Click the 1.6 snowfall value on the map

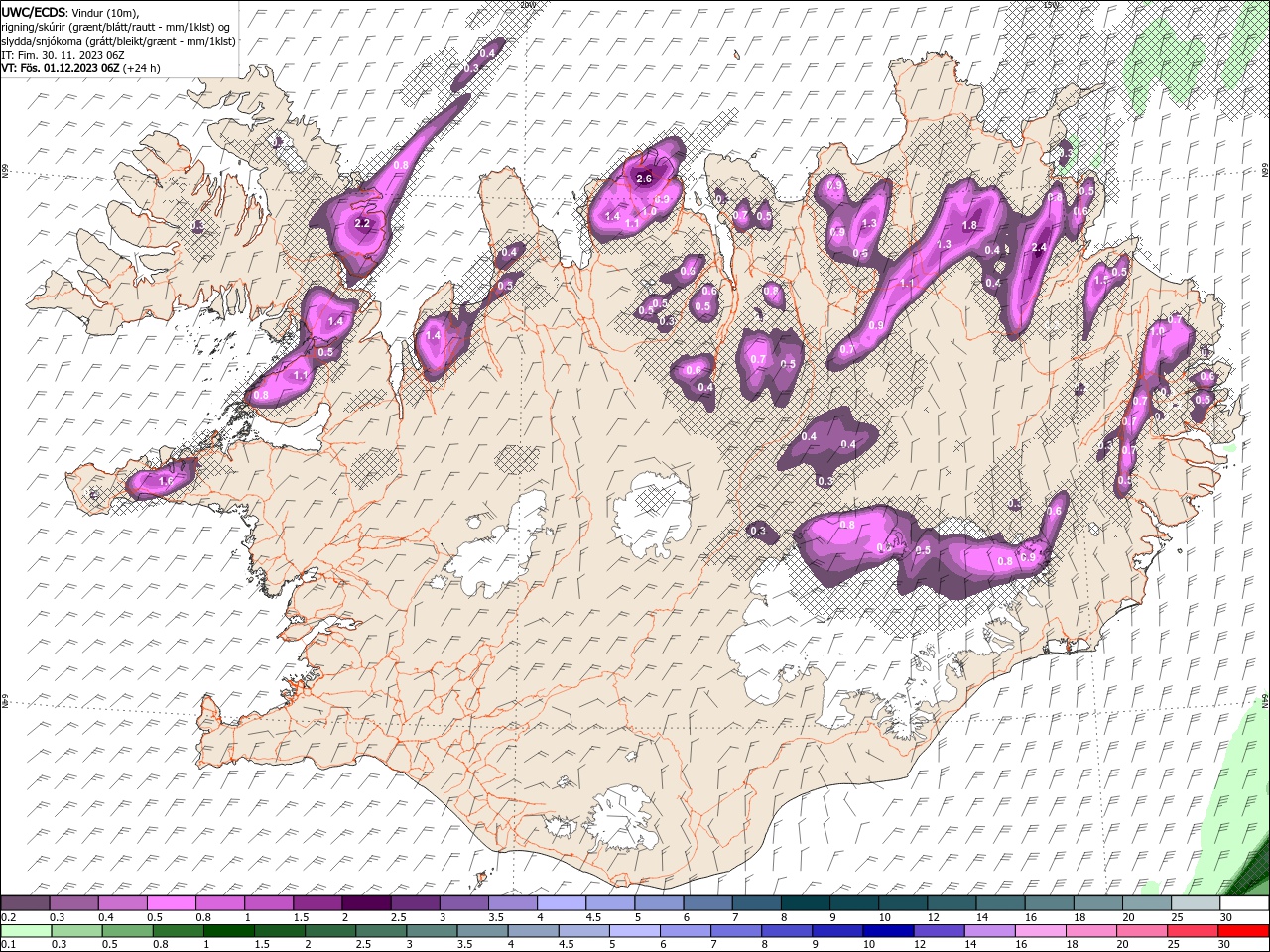(x=166, y=481)
